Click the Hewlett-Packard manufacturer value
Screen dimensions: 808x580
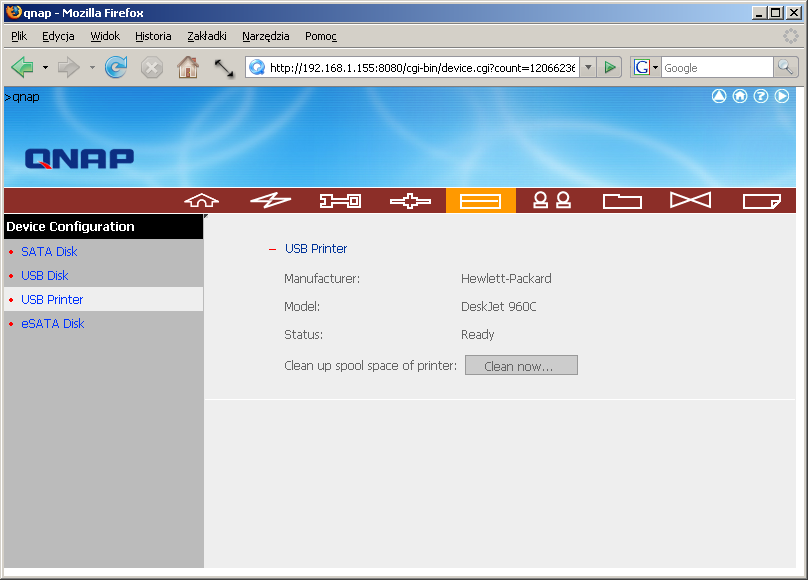(506, 279)
